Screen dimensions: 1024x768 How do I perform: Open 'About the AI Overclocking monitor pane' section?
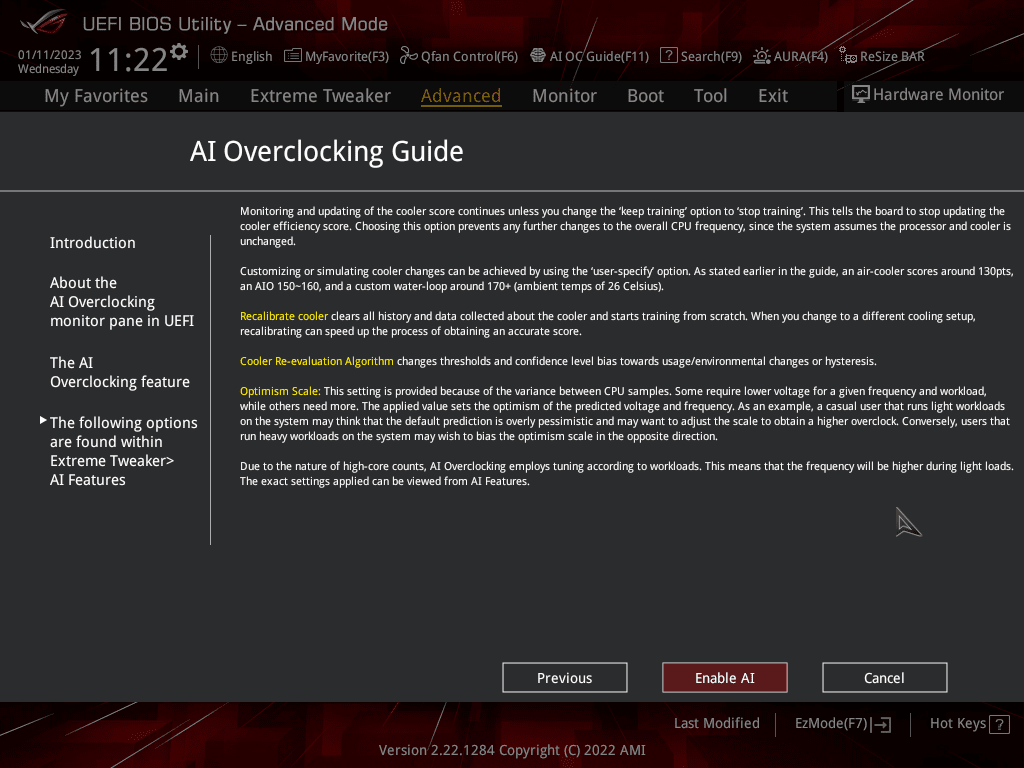point(121,302)
